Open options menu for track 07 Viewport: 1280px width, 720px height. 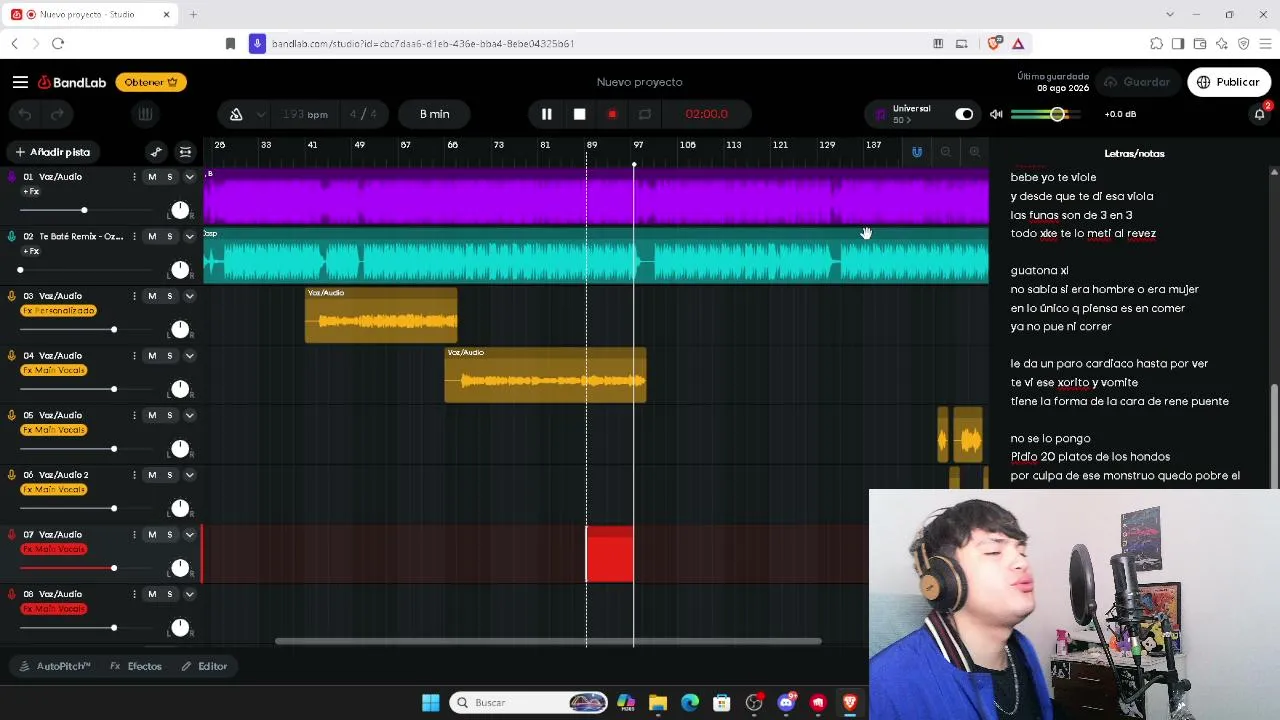(x=134, y=535)
